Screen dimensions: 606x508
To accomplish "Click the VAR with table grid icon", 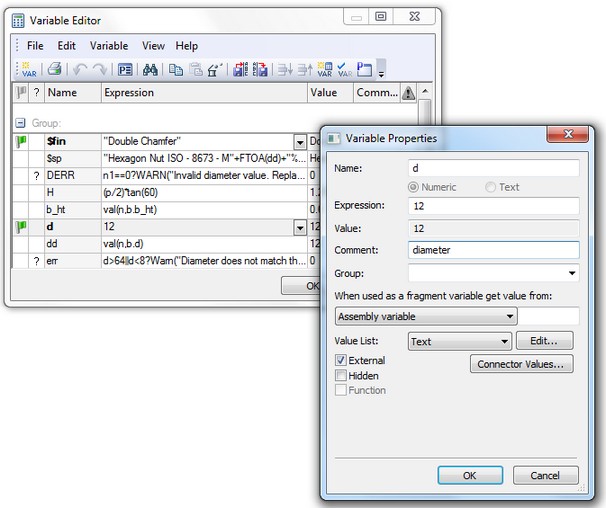I will tap(325, 70).
